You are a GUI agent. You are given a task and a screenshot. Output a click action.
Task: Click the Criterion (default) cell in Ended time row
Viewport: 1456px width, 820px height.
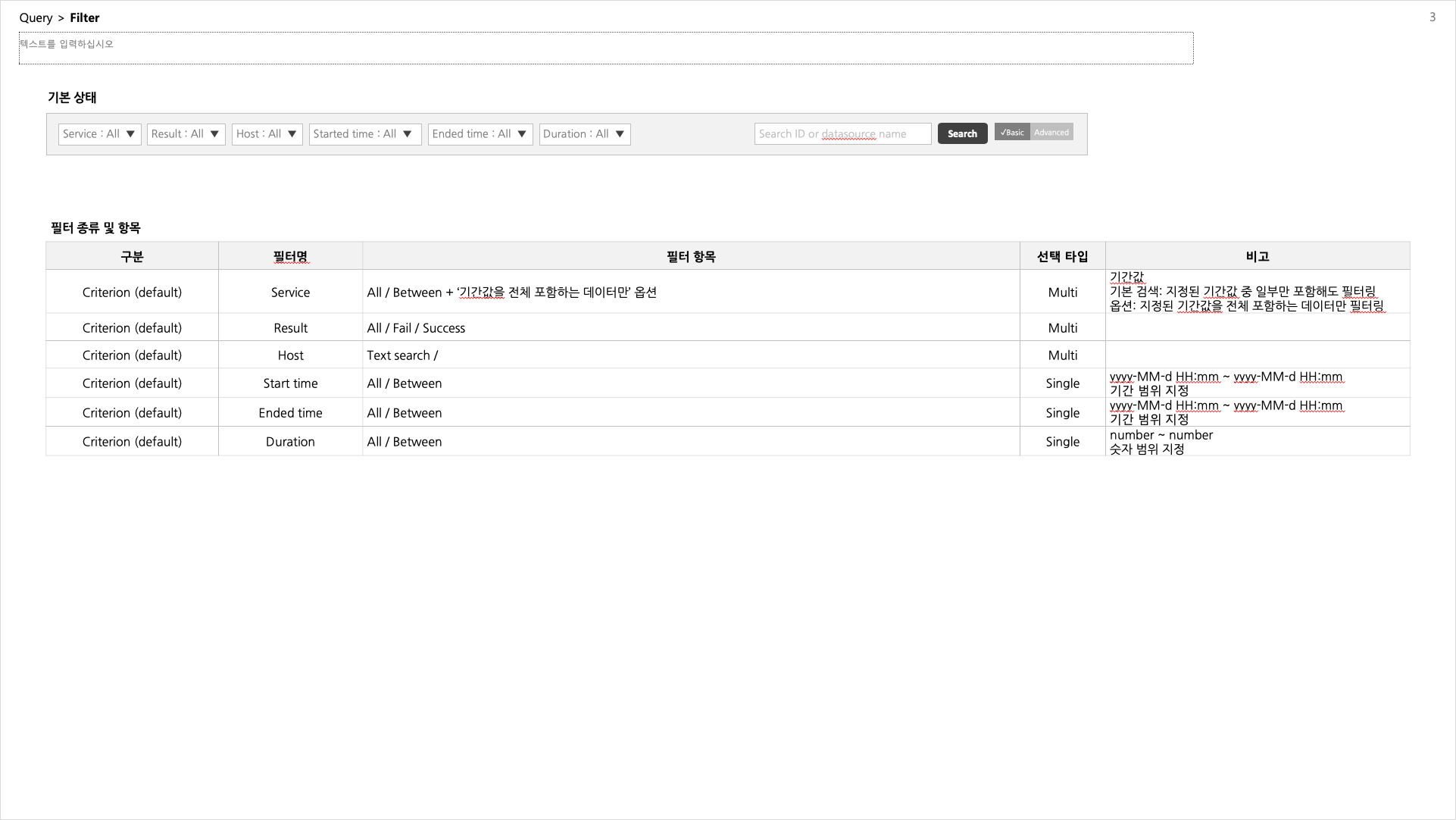132,412
